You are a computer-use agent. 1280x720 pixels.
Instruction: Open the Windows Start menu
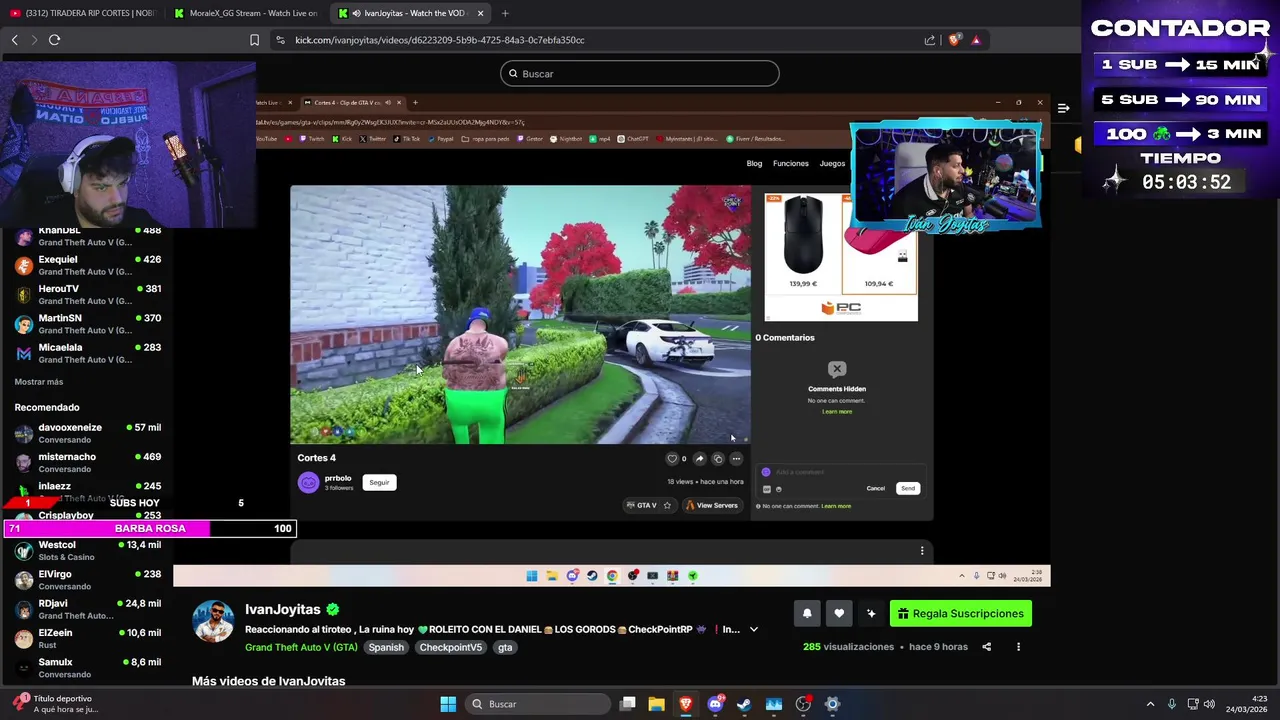[x=448, y=704]
